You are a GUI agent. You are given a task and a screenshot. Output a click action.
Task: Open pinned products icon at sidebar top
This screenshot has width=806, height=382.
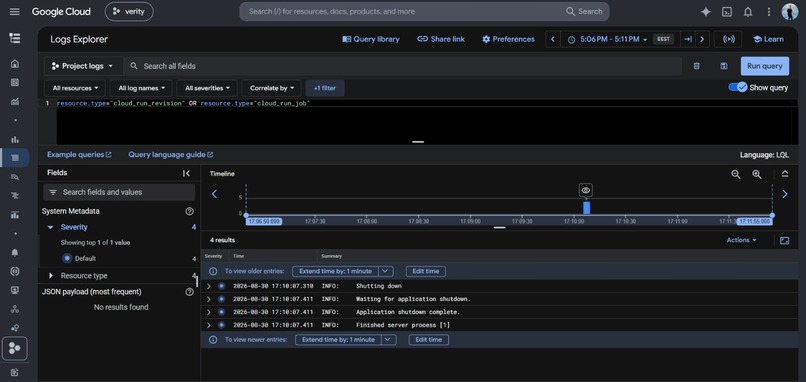click(15, 38)
